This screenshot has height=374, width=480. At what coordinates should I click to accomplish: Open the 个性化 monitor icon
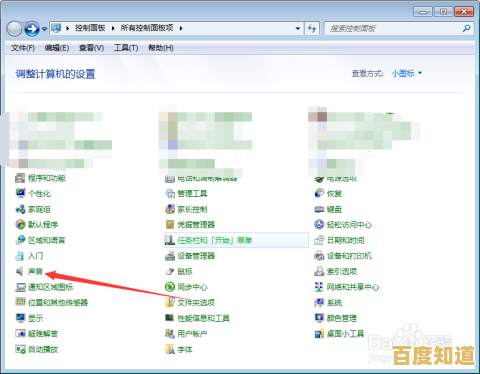(x=20, y=193)
